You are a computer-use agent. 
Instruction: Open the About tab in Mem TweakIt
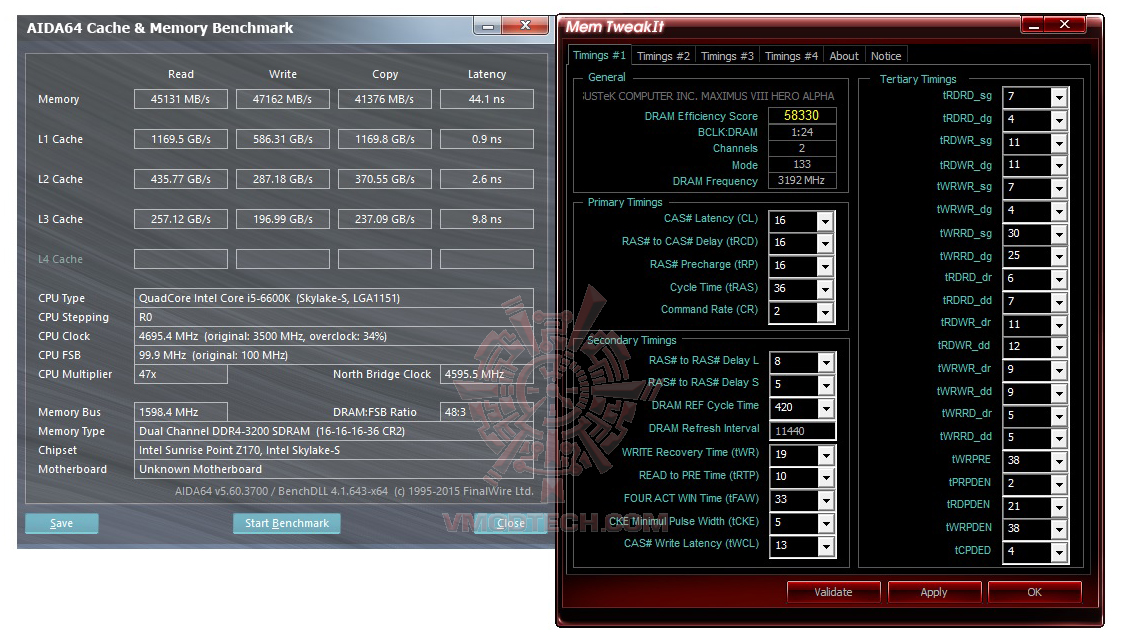point(844,56)
